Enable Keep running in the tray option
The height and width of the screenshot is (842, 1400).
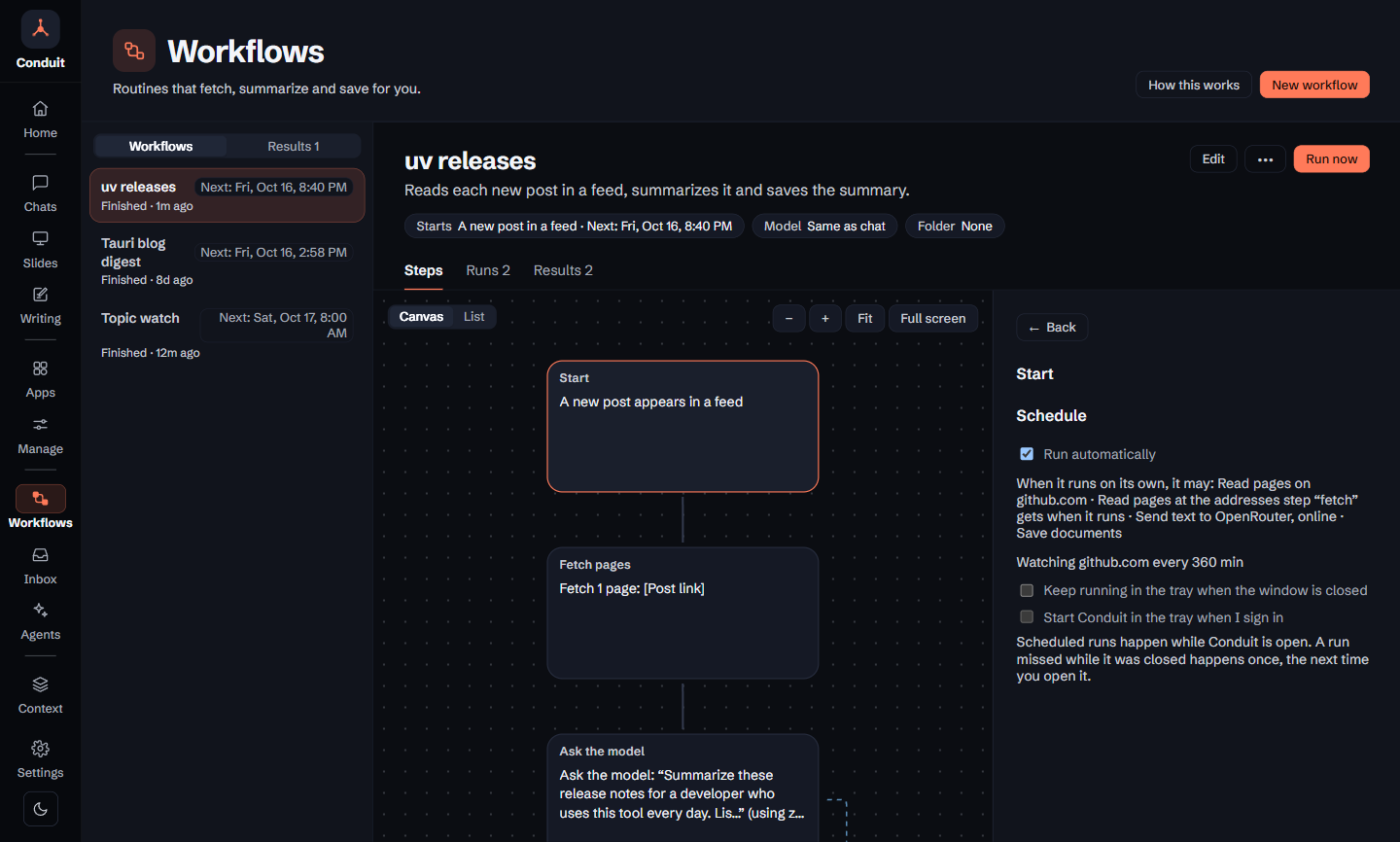[1027, 590]
